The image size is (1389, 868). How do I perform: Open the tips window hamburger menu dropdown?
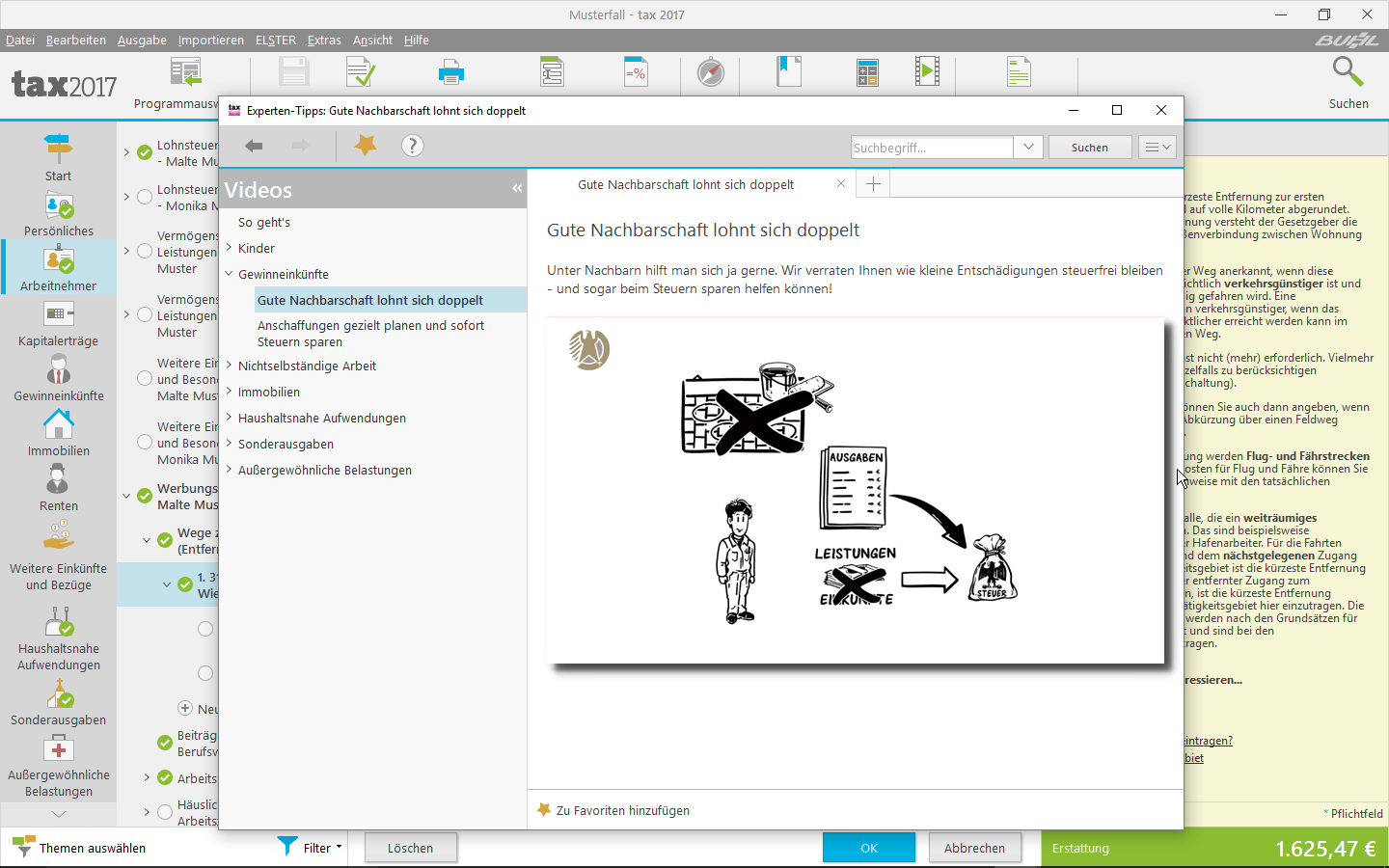(x=1157, y=147)
